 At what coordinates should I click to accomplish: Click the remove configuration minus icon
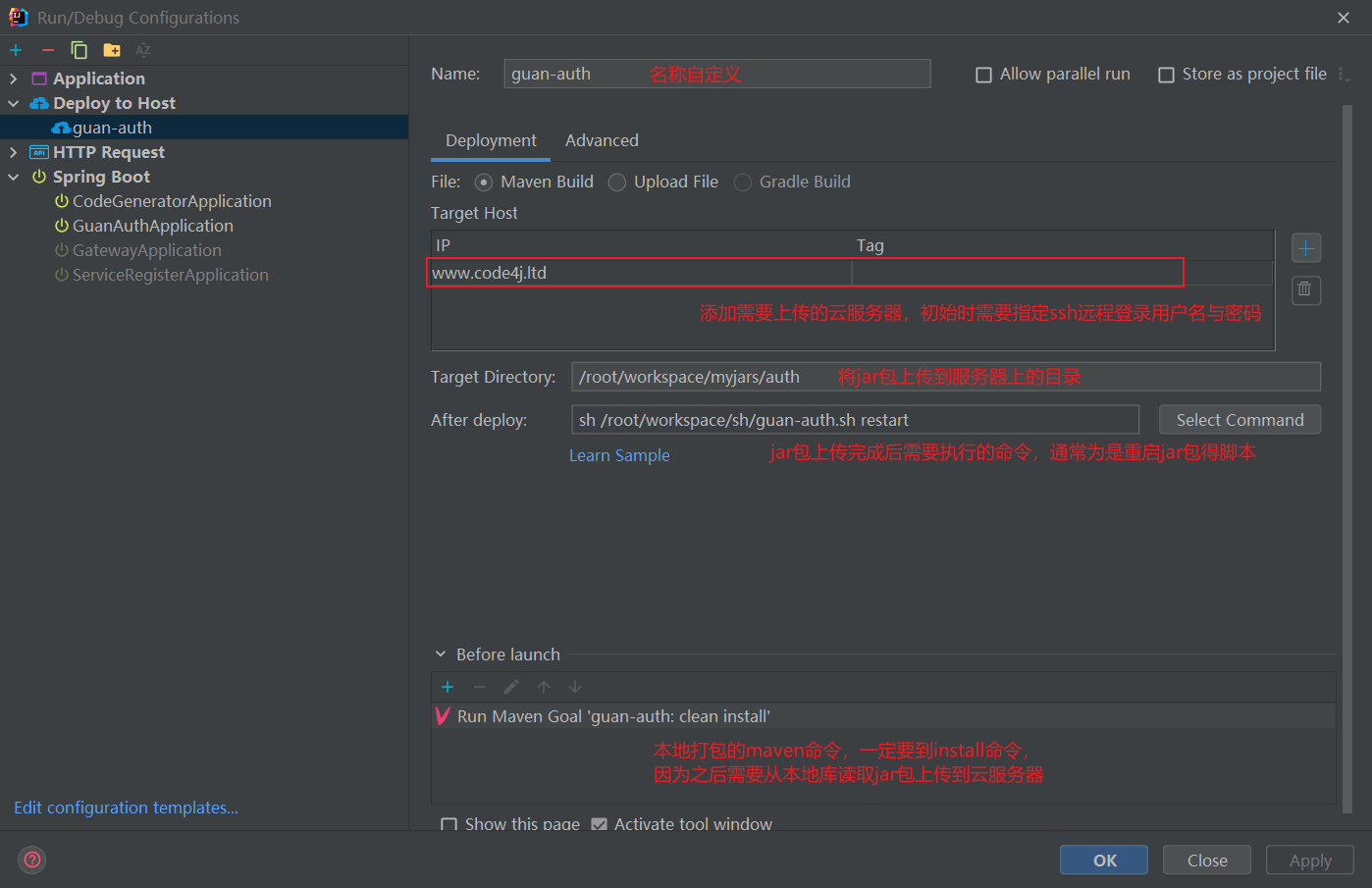point(47,50)
